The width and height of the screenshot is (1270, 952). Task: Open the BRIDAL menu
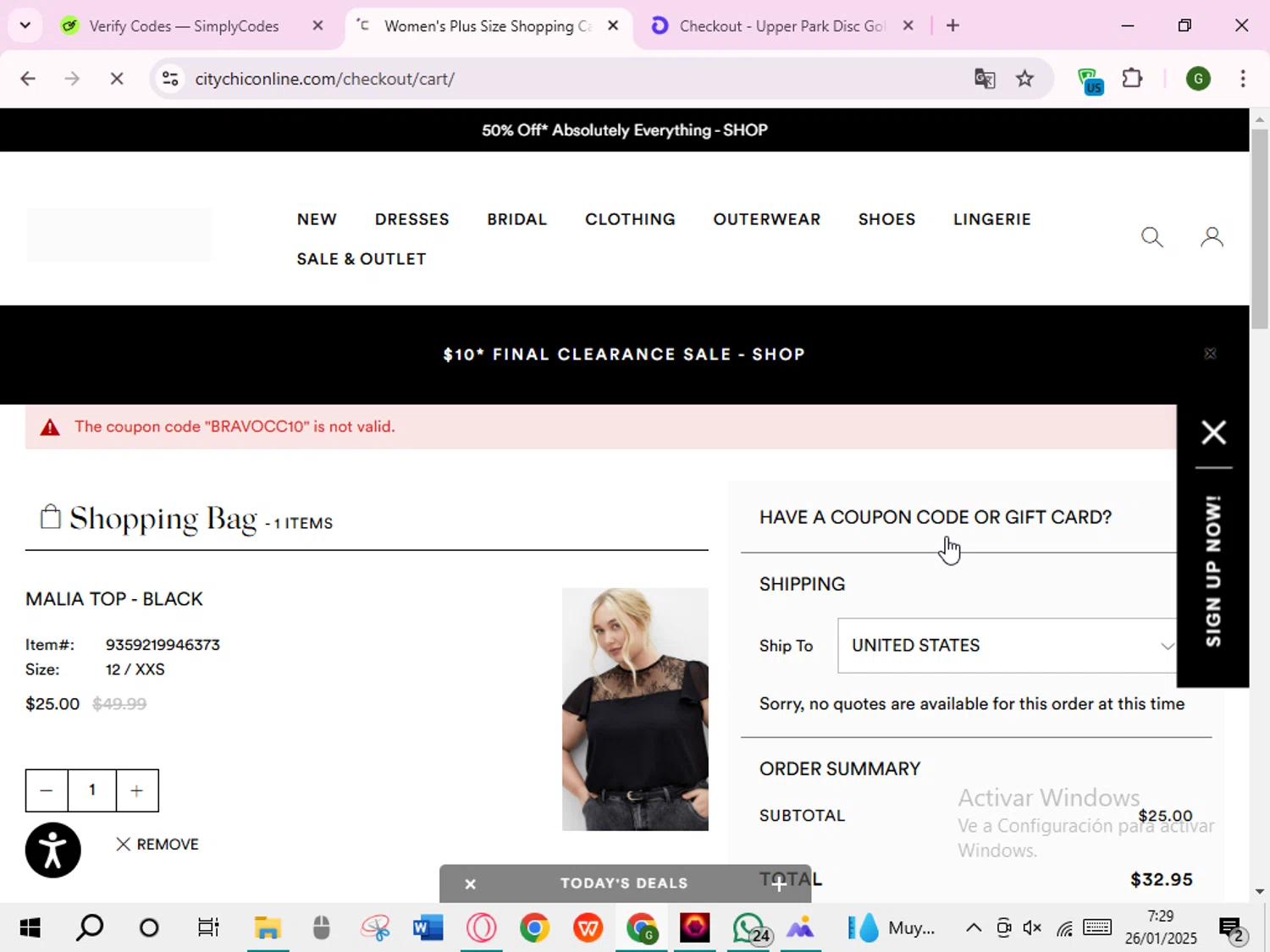click(517, 219)
